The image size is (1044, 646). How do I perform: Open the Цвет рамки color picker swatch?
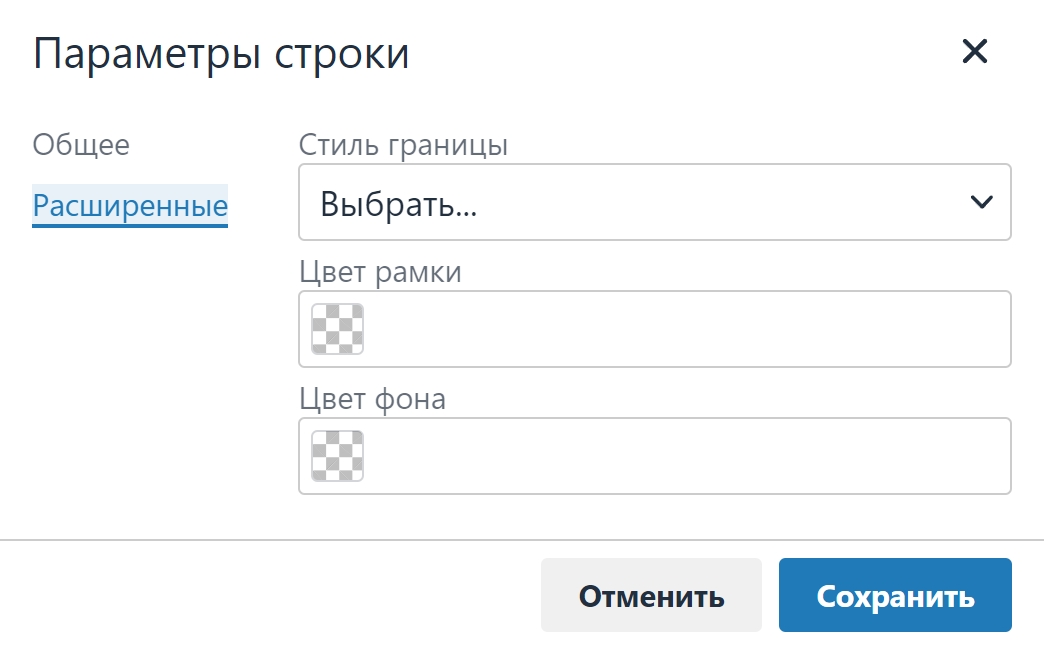pyautogui.click(x=338, y=329)
